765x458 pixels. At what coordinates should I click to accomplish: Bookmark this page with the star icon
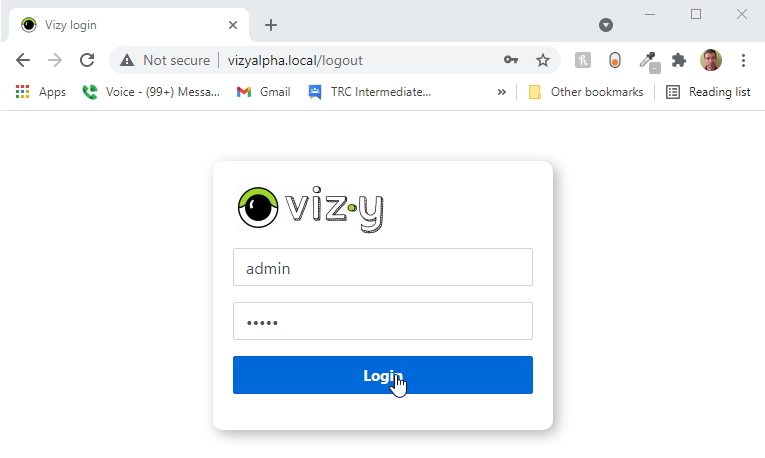pyautogui.click(x=543, y=60)
